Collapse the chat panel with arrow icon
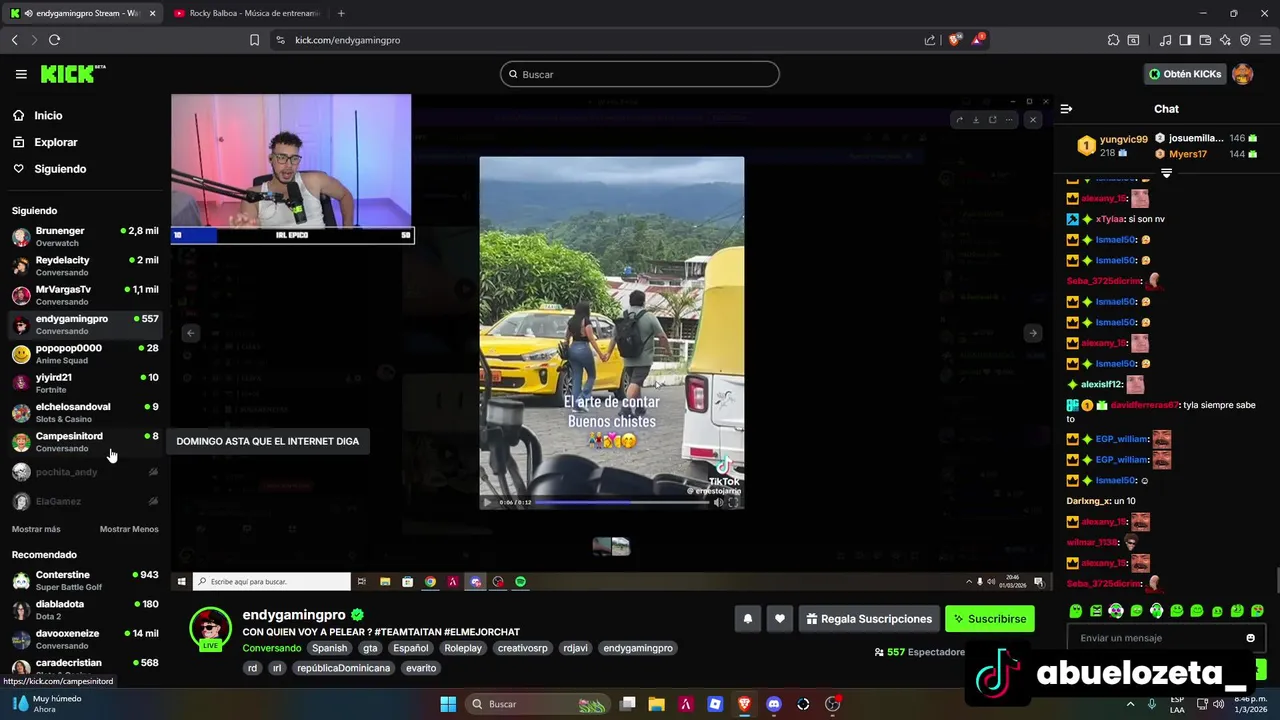This screenshot has width=1280, height=720. (x=1066, y=109)
